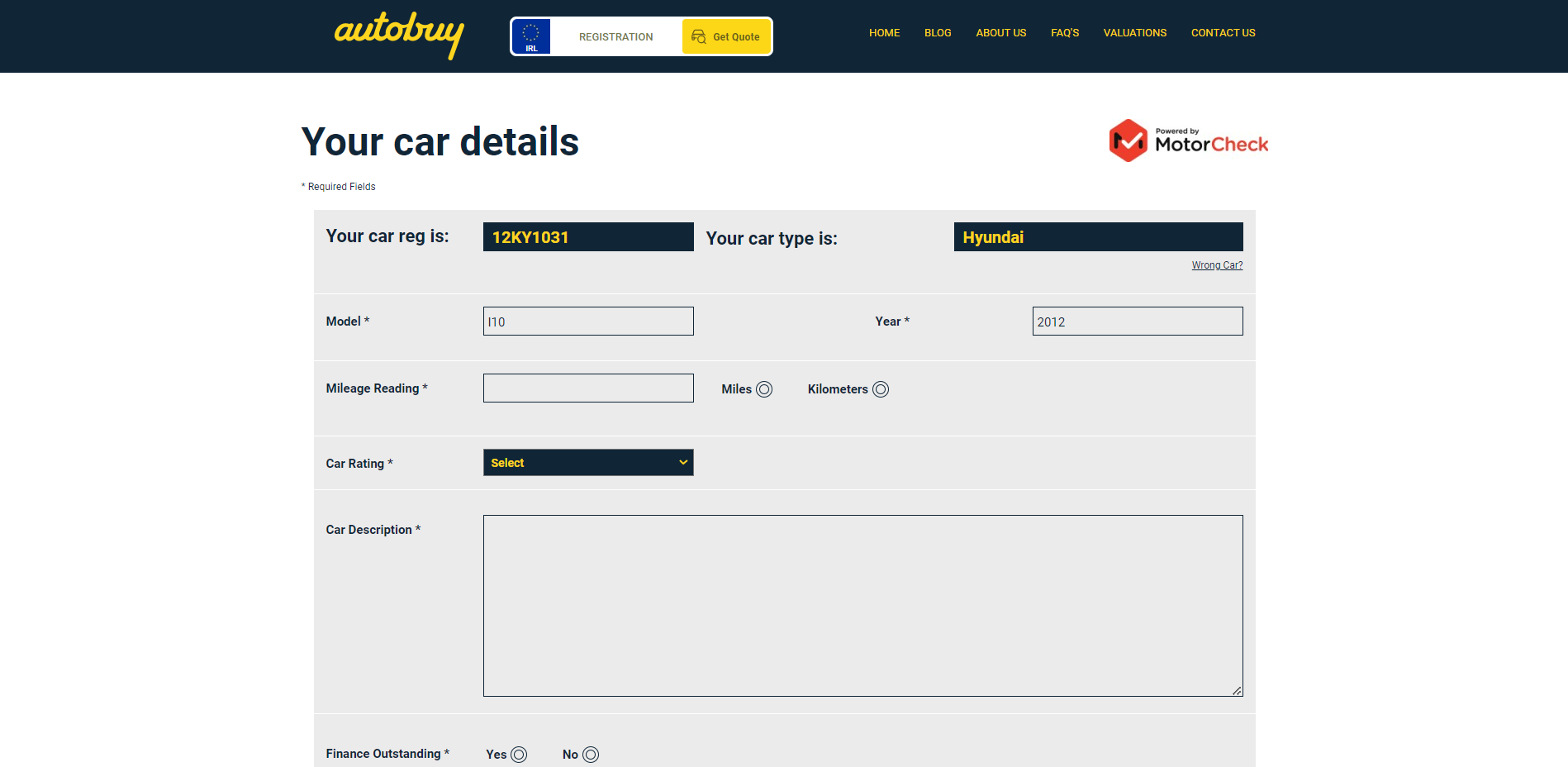Open the Valuations menu item
Image resolution: width=1568 pixels, height=767 pixels.
1135,33
